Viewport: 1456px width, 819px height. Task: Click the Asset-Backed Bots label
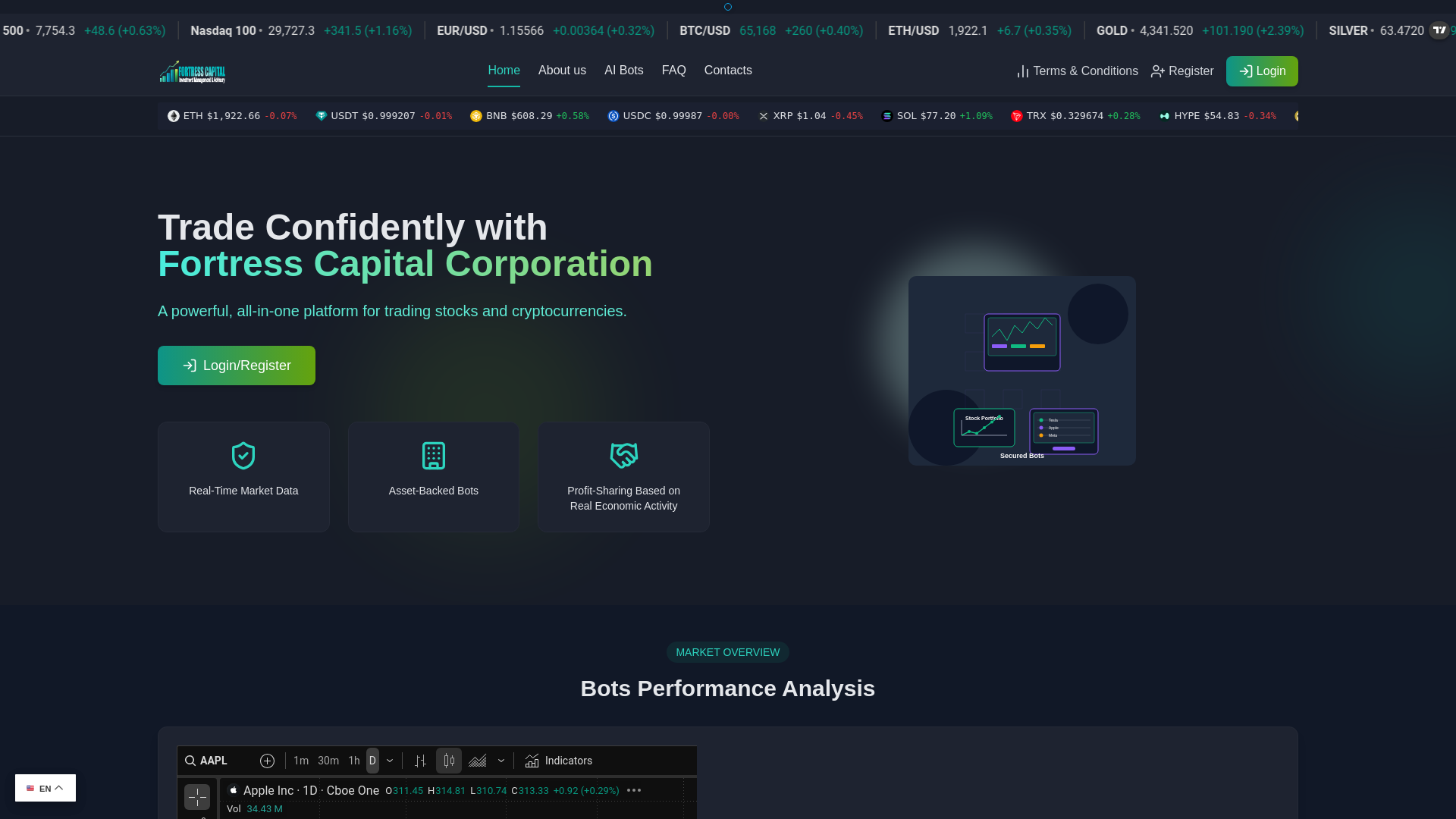[x=434, y=491]
